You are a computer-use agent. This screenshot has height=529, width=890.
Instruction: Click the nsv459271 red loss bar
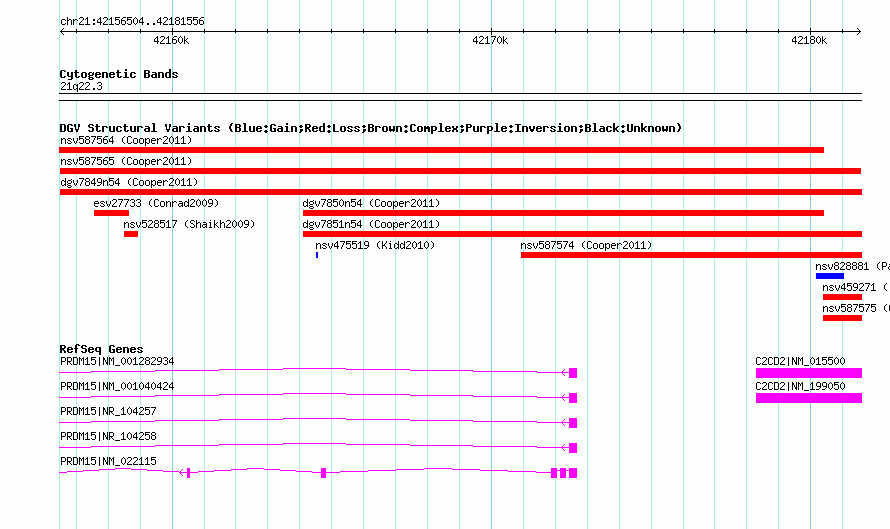point(842,297)
